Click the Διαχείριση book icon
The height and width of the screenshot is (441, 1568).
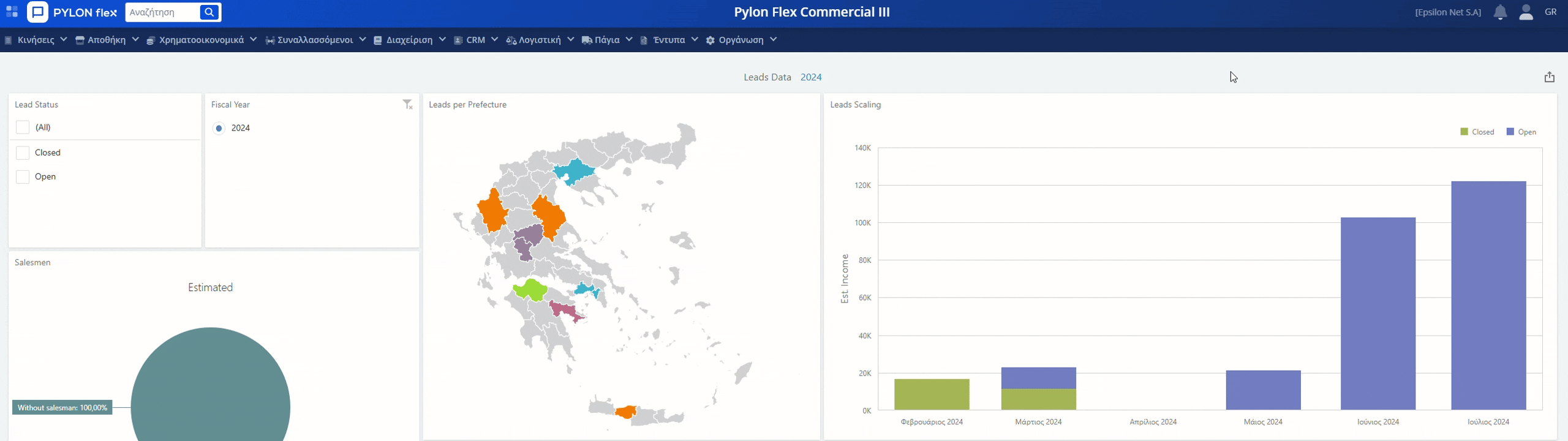[378, 40]
